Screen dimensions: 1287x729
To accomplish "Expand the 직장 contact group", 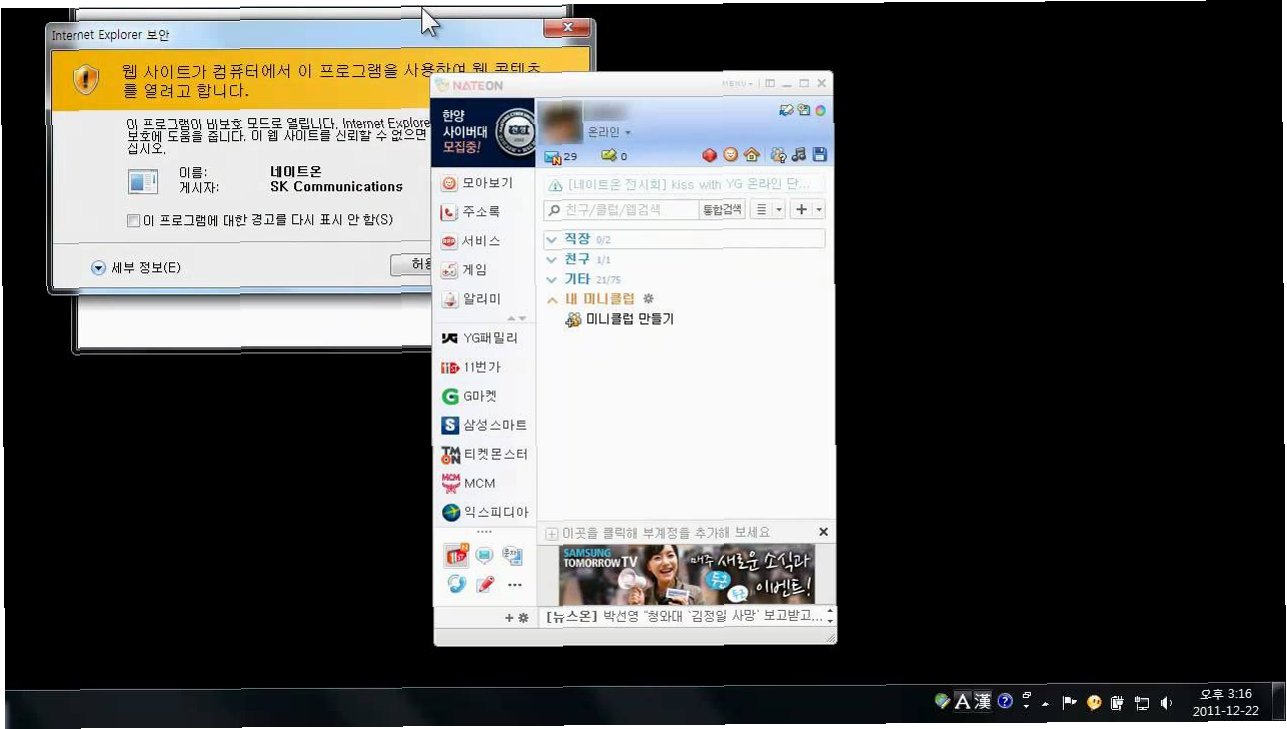I will pyautogui.click(x=685, y=239).
